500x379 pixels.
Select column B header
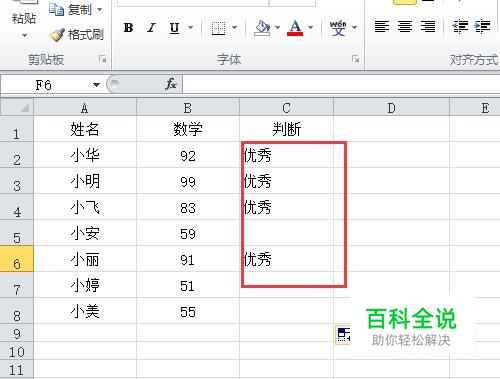[x=188, y=108]
